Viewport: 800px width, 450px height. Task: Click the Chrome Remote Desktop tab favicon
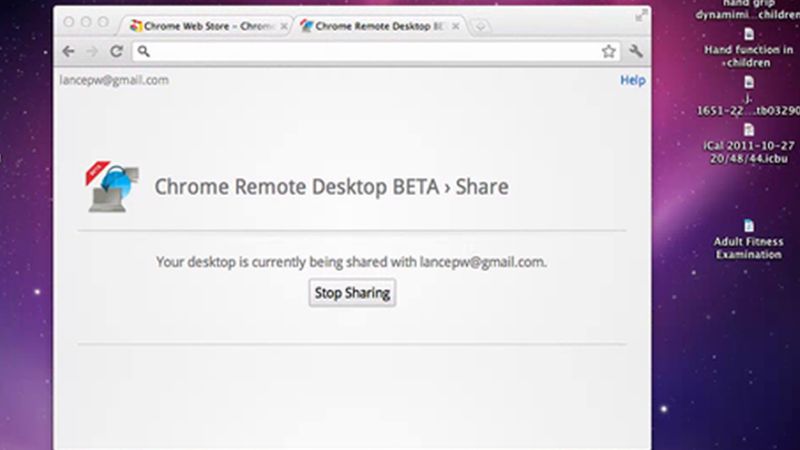pos(307,26)
